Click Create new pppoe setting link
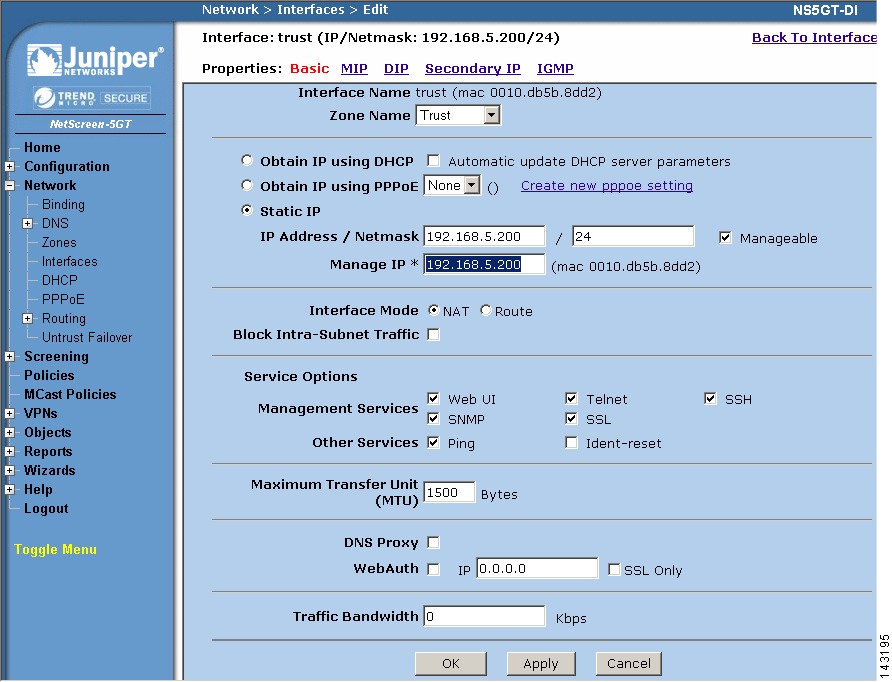Screen dimensions: 892x682 point(607,185)
